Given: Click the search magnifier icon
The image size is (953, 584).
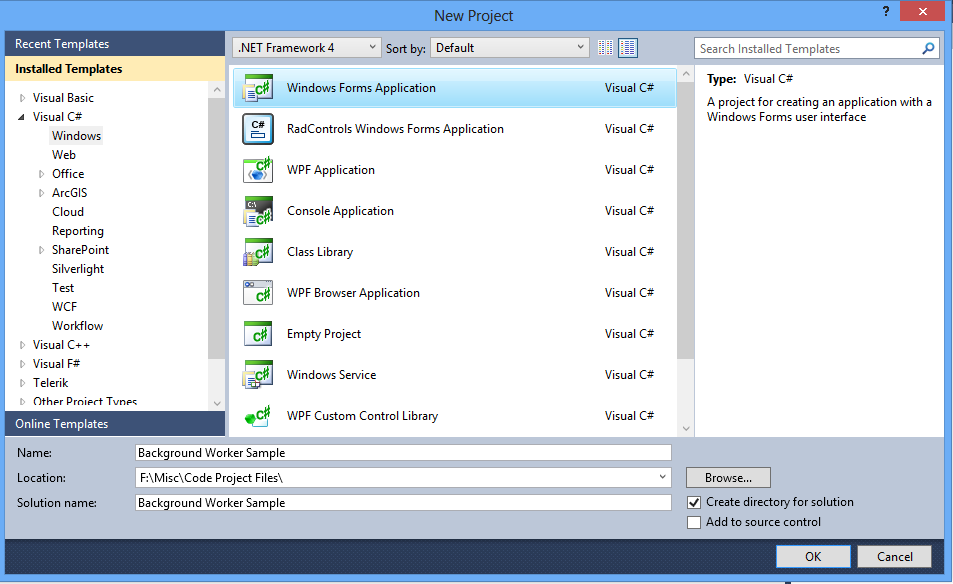Looking at the screenshot, I should (x=928, y=49).
